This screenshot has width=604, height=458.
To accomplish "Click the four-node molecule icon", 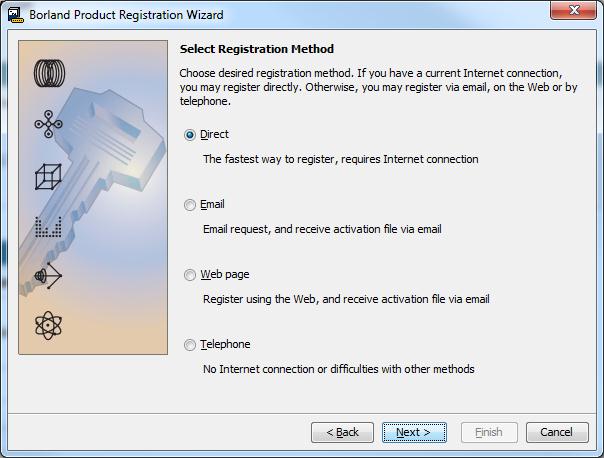I will coord(47,123).
